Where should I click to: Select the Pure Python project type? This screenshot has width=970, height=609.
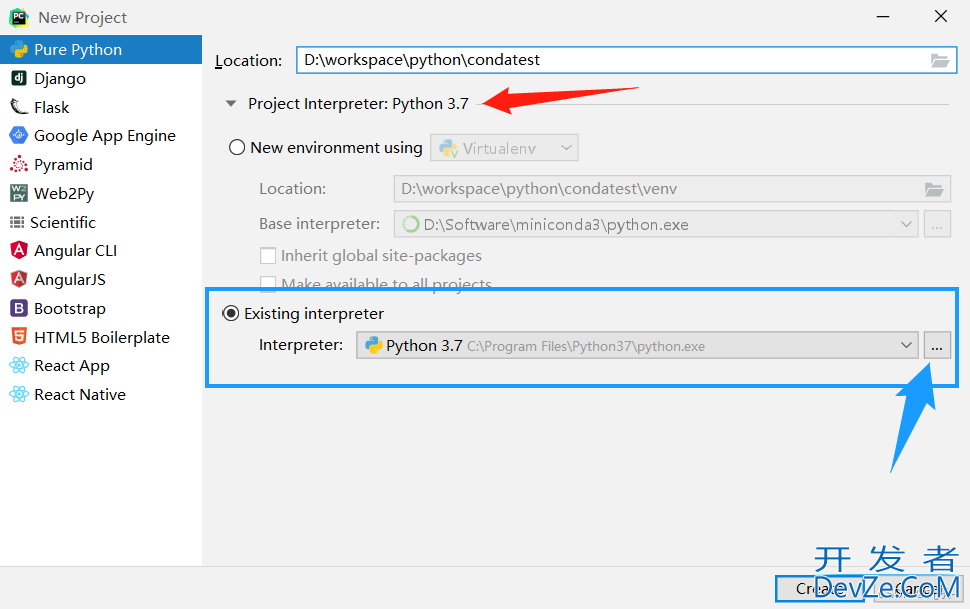pyautogui.click(x=101, y=50)
